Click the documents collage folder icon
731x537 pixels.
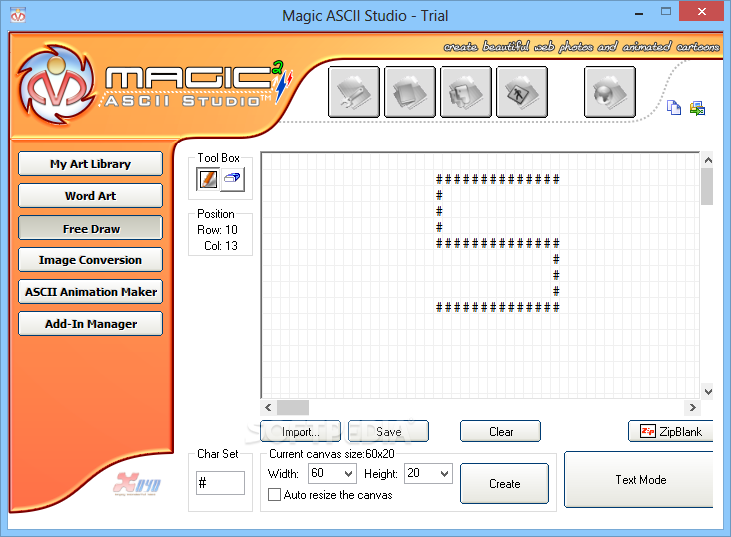click(466, 92)
